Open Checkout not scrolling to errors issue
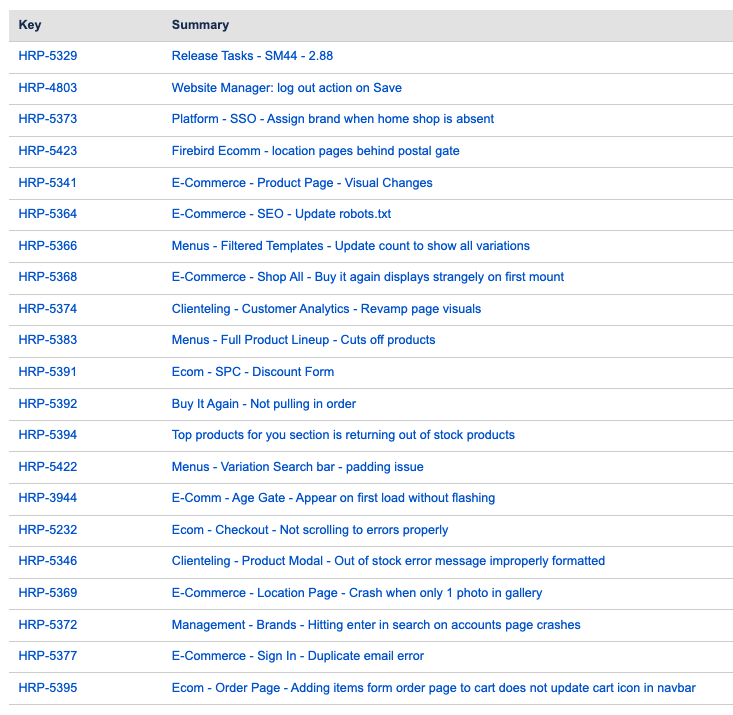Viewport: 733px width, 715px height. [309, 530]
